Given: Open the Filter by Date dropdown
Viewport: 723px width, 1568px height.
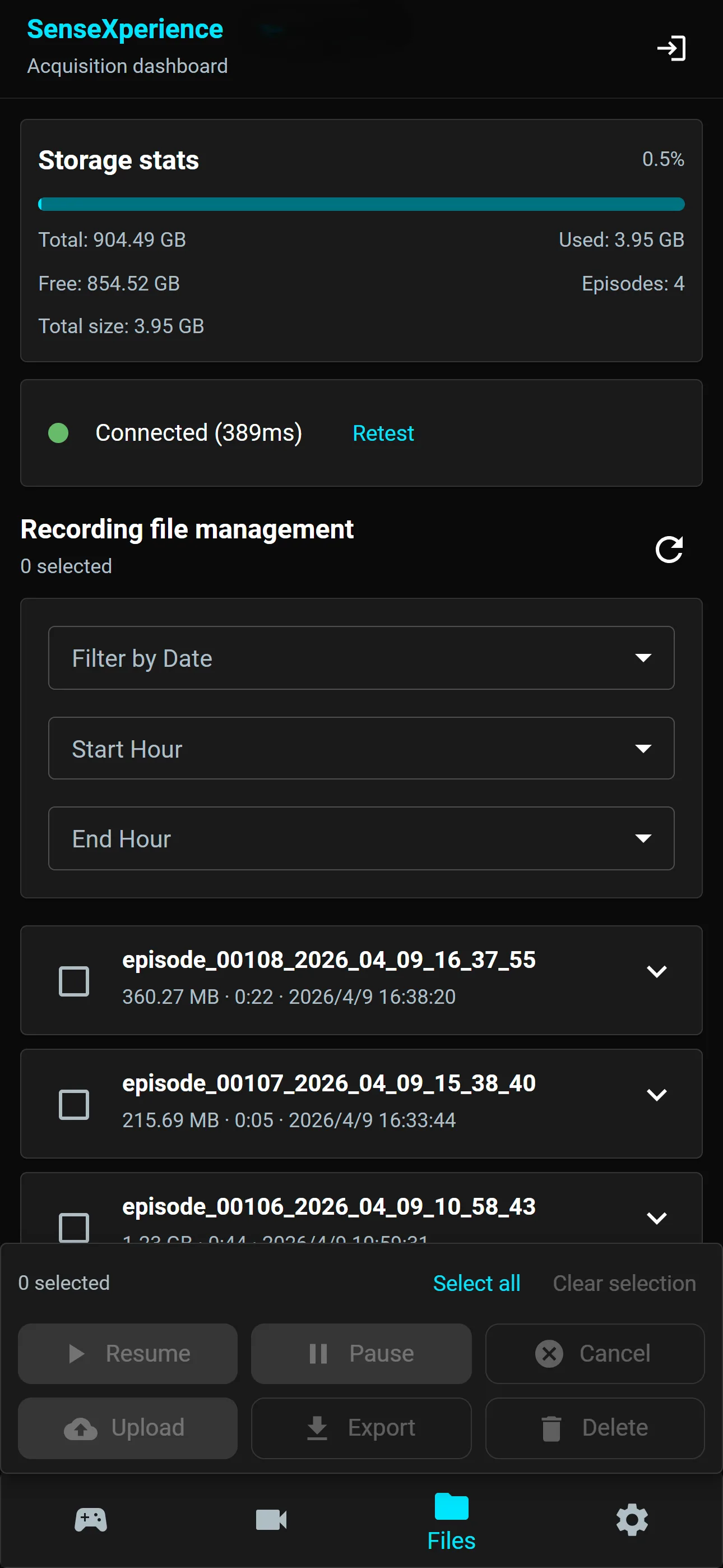Looking at the screenshot, I should pyautogui.click(x=361, y=658).
